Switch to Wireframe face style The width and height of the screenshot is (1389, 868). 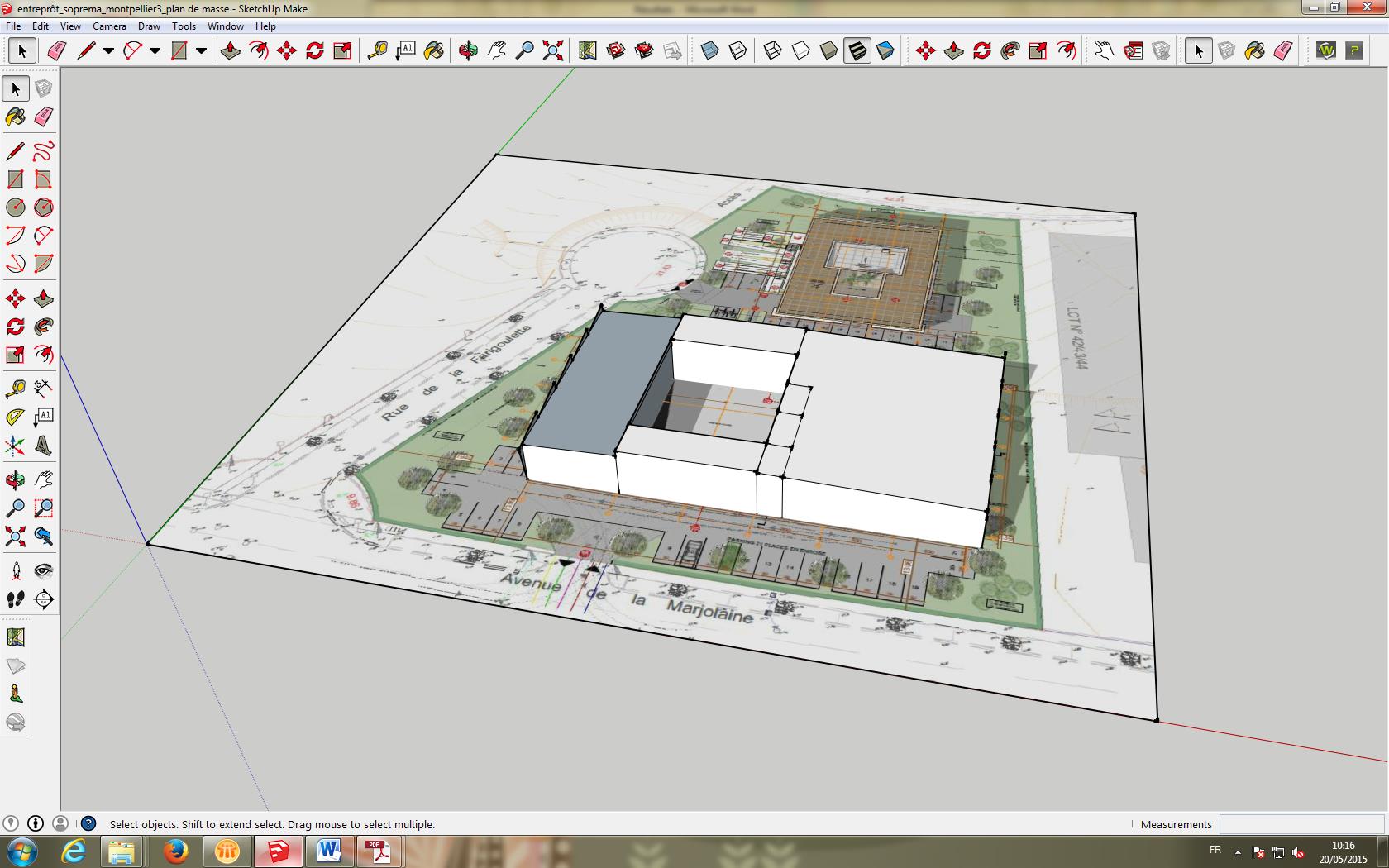772,51
